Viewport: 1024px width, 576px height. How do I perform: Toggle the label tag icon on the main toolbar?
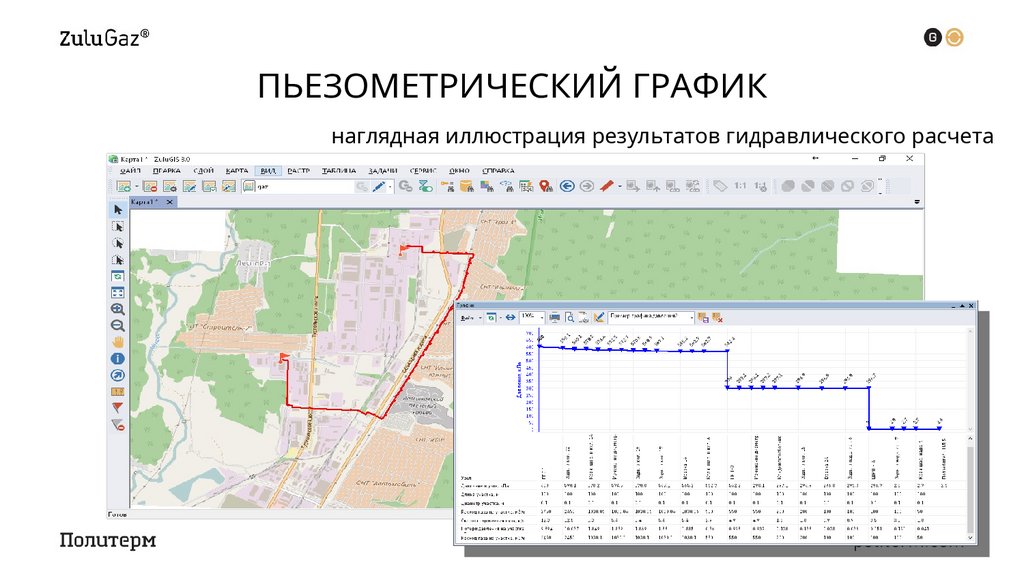[x=720, y=186]
